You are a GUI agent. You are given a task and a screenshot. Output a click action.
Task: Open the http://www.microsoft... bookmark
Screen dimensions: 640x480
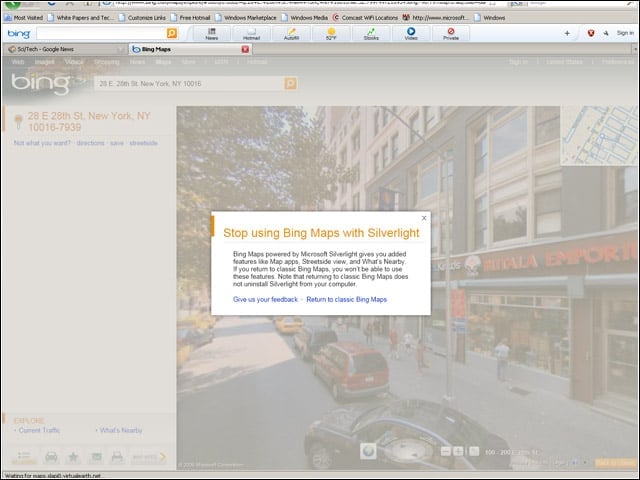click(x=436, y=18)
